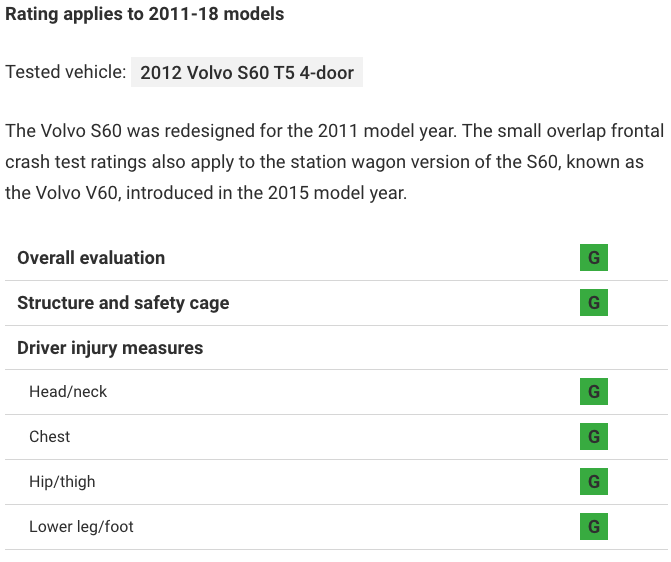
Task: Select the Head/neck G rating icon
Action: pyautogui.click(x=593, y=392)
